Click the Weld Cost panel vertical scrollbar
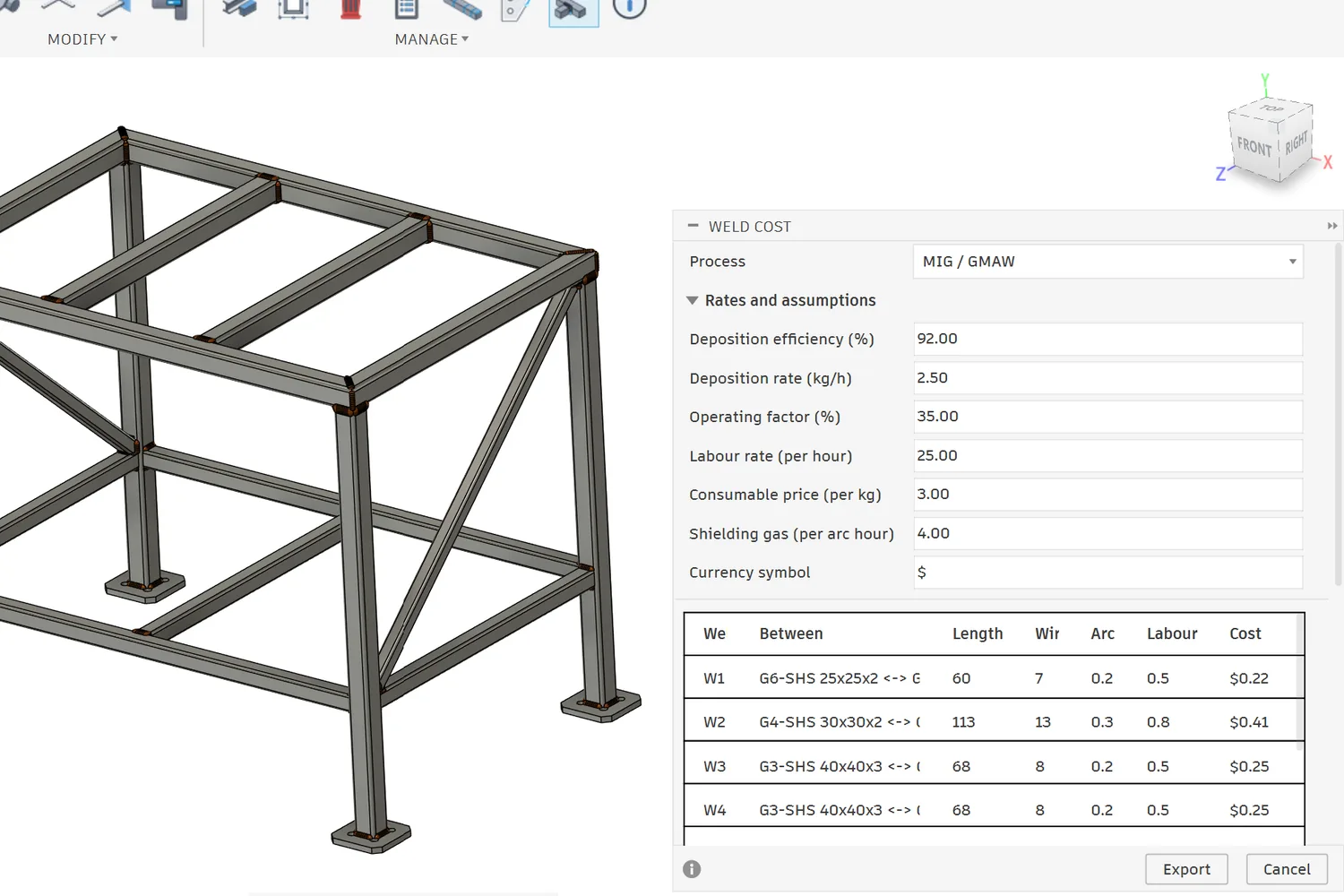This screenshot has width=1344, height=896. click(x=1339, y=414)
